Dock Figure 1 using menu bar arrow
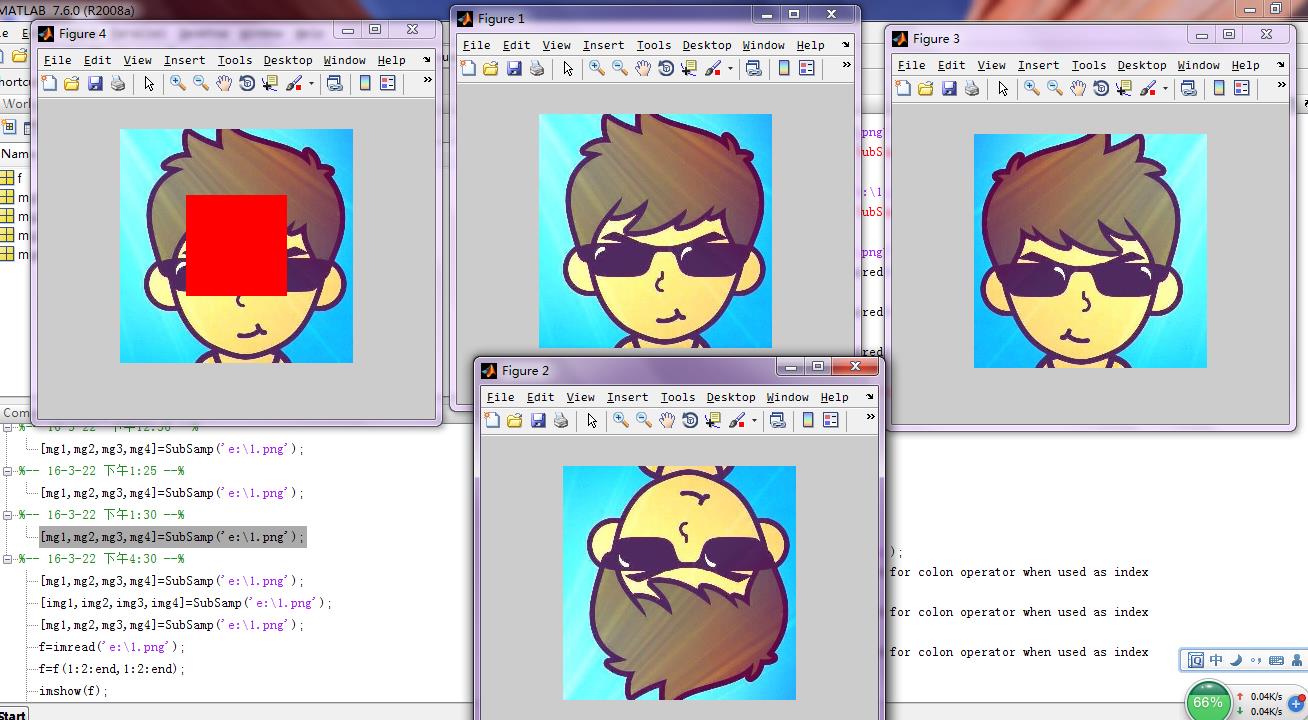Screen dimensions: 1308x720 846,44
